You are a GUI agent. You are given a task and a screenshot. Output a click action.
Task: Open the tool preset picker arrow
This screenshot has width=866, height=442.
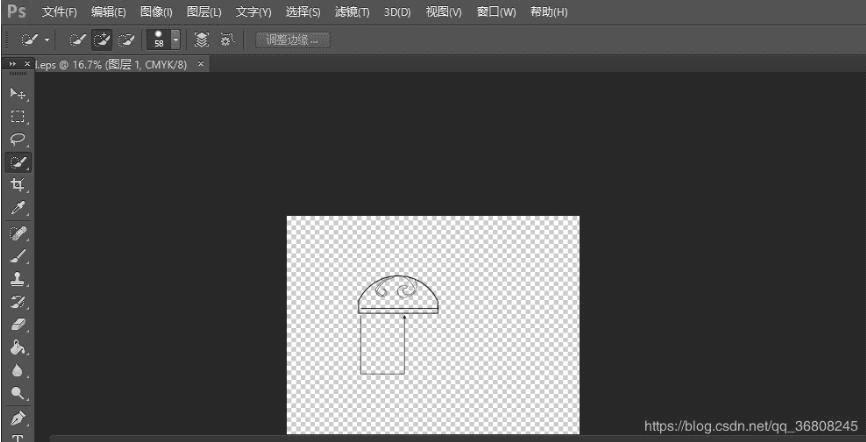[x=47, y=40]
